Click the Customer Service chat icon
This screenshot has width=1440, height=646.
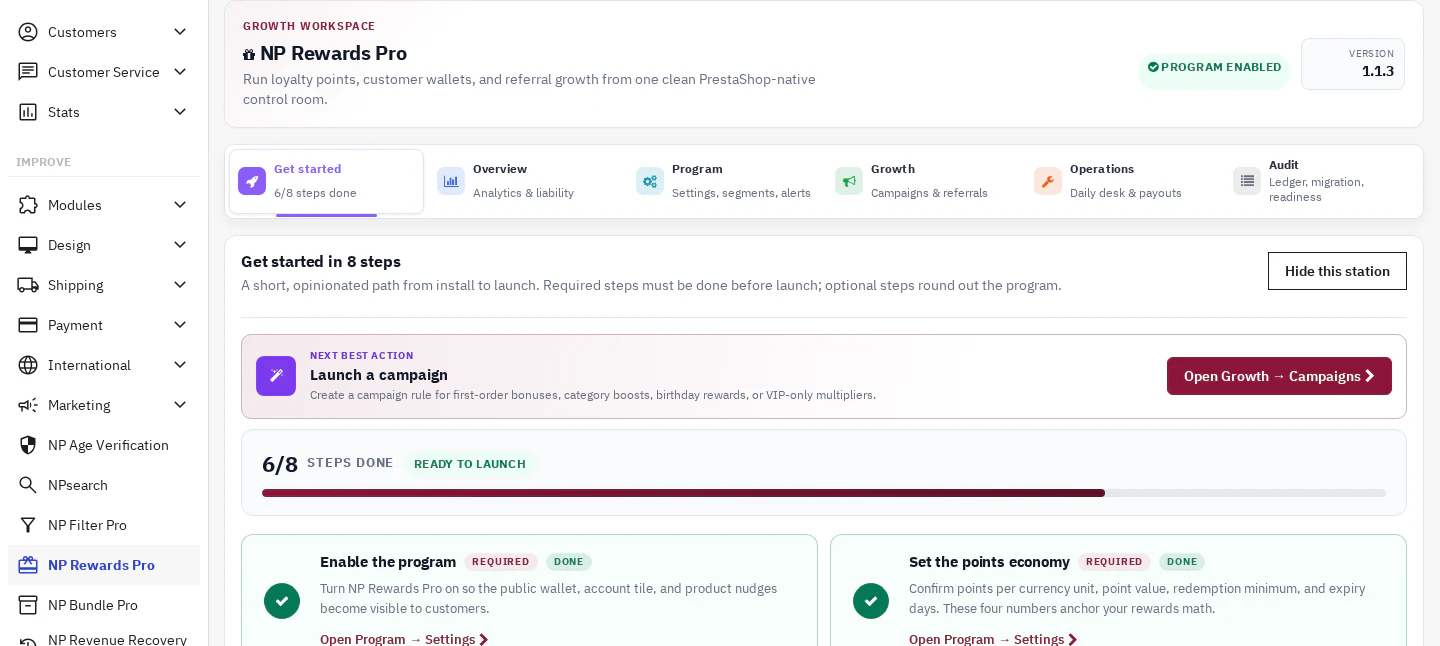28,72
